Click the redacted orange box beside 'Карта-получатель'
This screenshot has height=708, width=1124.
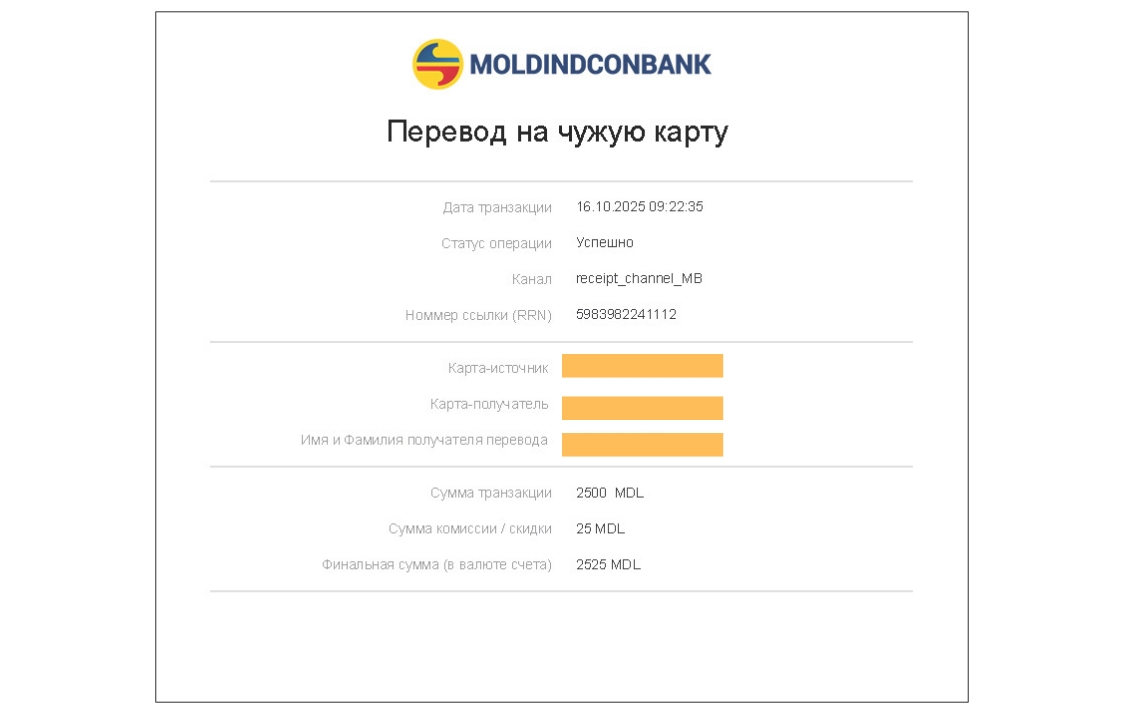tap(642, 408)
